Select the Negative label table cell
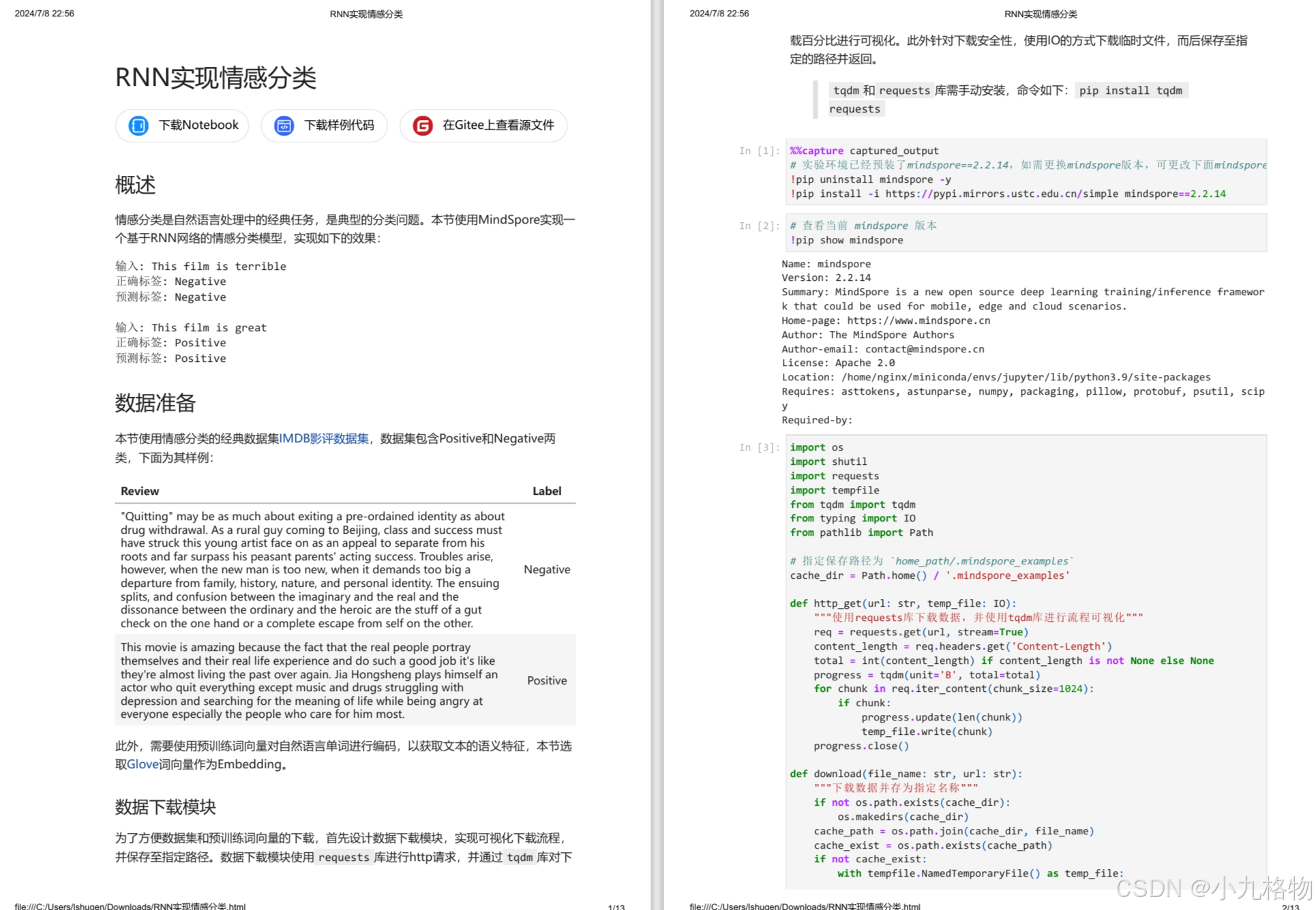This screenshot has height=910, width=1316. [x=547, y=569]
